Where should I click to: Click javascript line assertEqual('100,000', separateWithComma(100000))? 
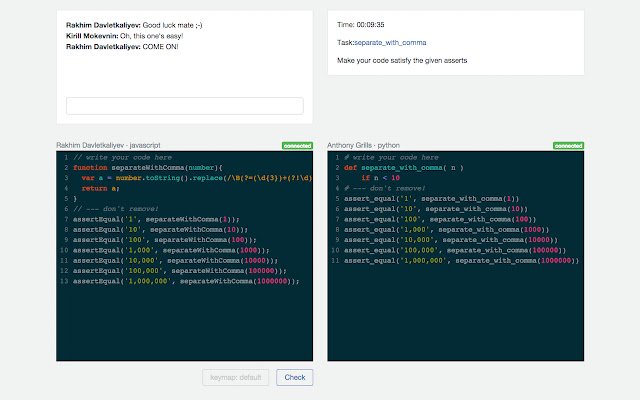(x=180, y=271)
